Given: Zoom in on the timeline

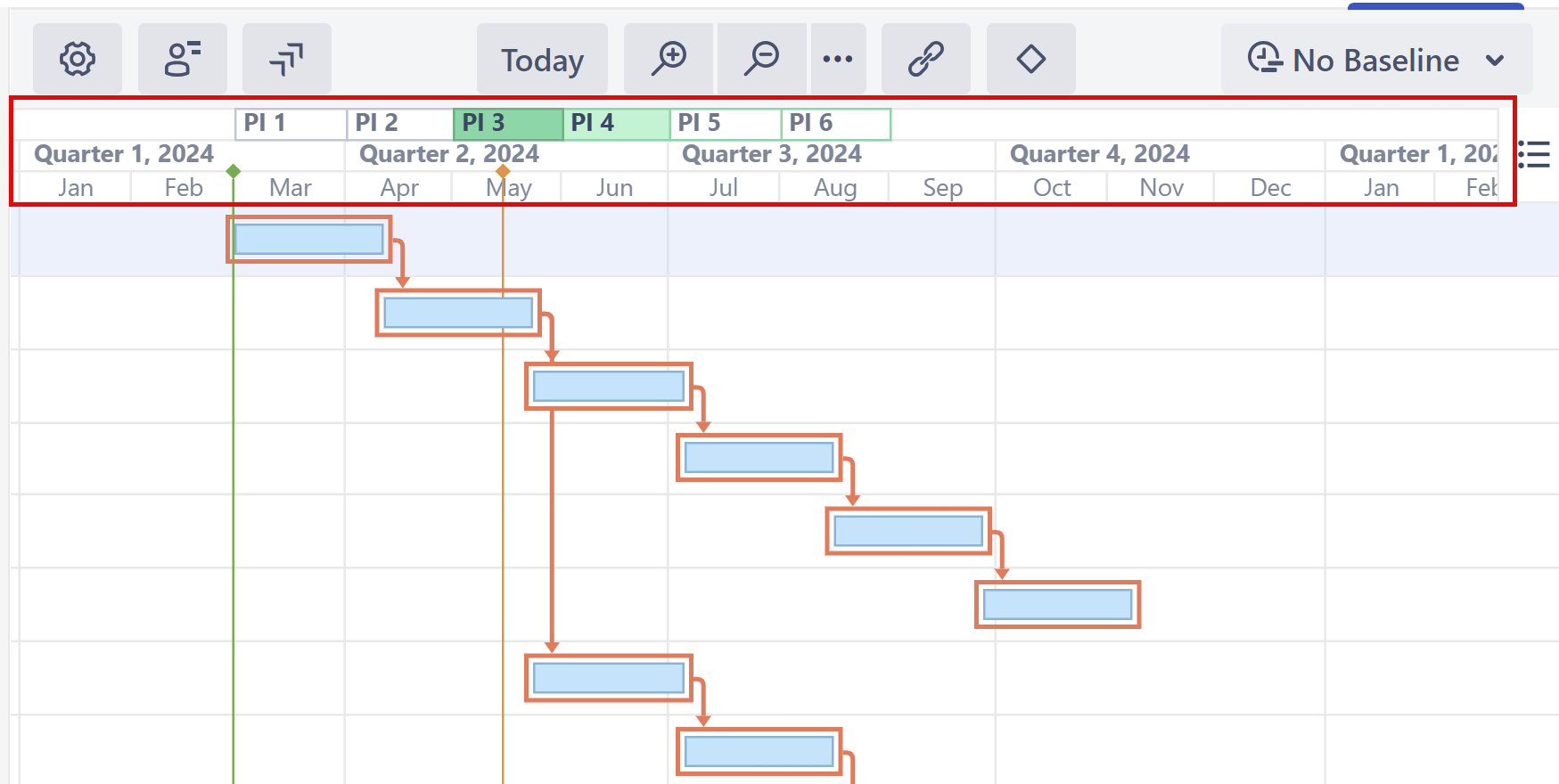Looking at the screenshot, I should [669, 59].
